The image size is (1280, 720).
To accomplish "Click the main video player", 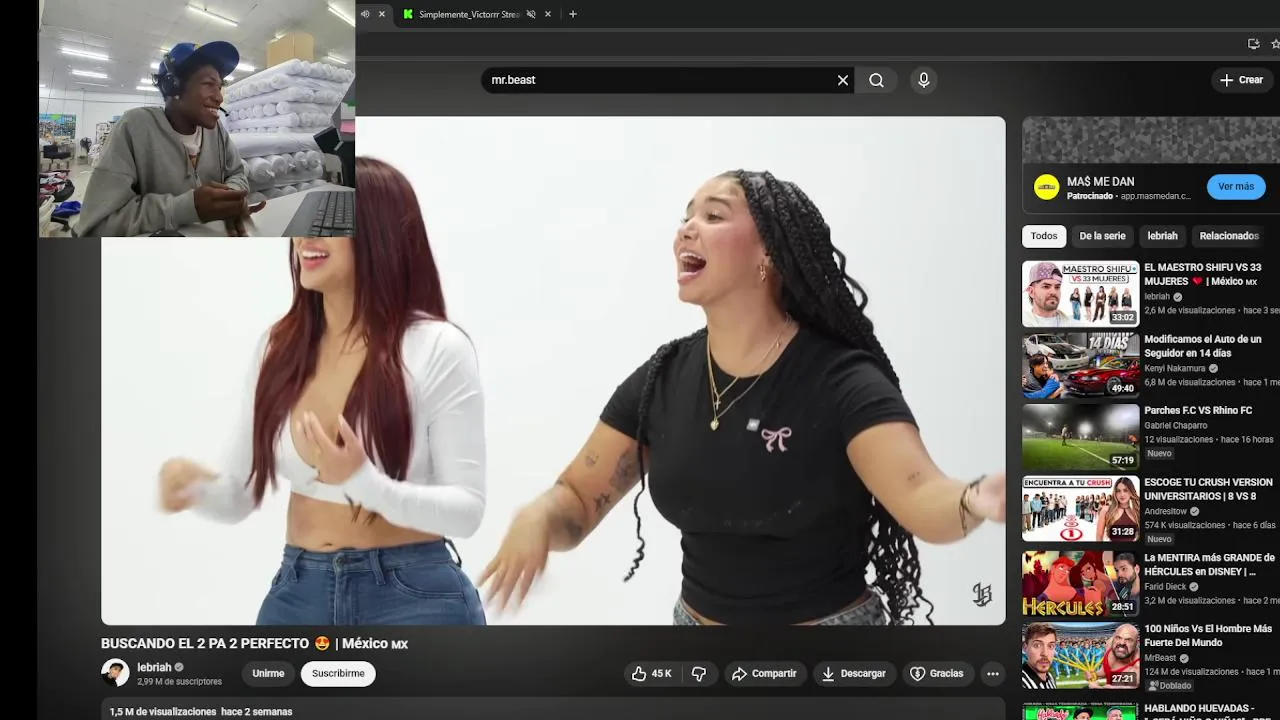I will tap(553, 371).
